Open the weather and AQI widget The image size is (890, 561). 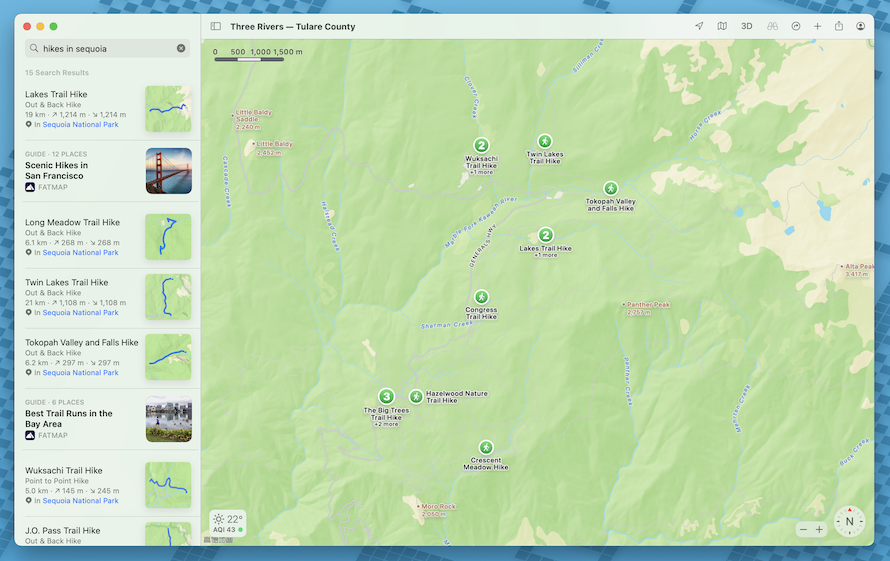pos(228,523)
